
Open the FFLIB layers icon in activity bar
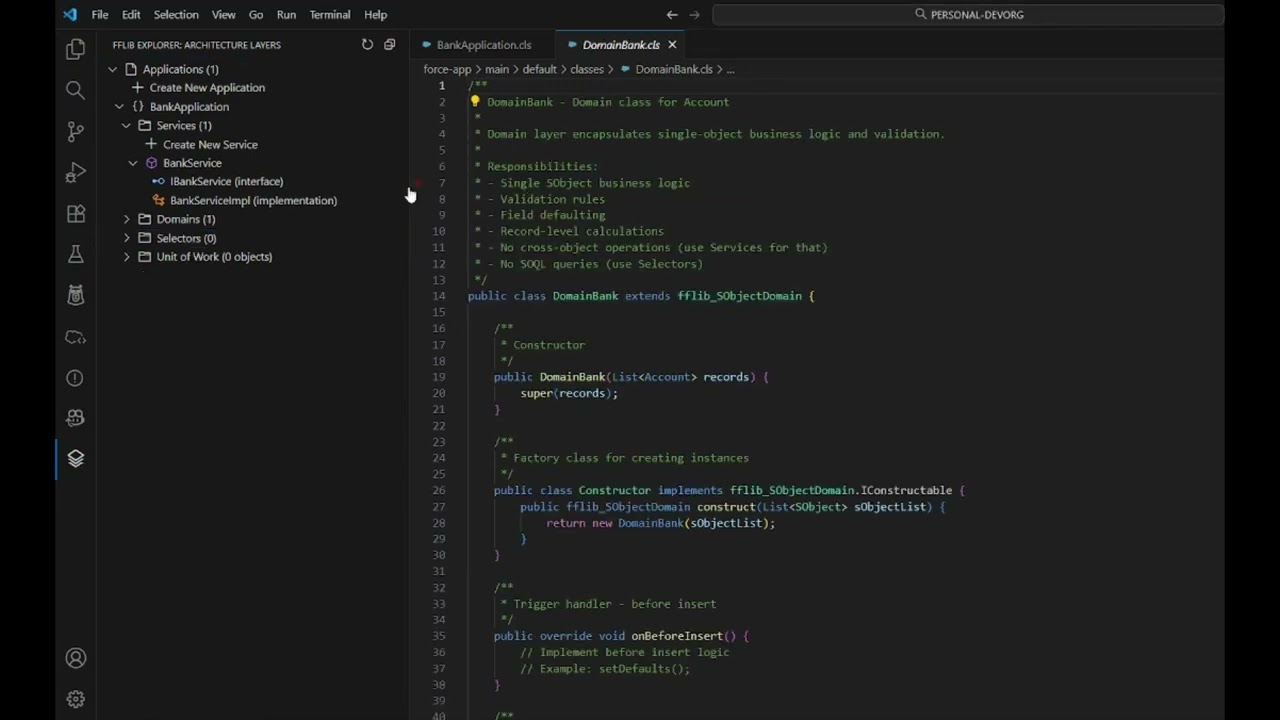tap(75, 459)
